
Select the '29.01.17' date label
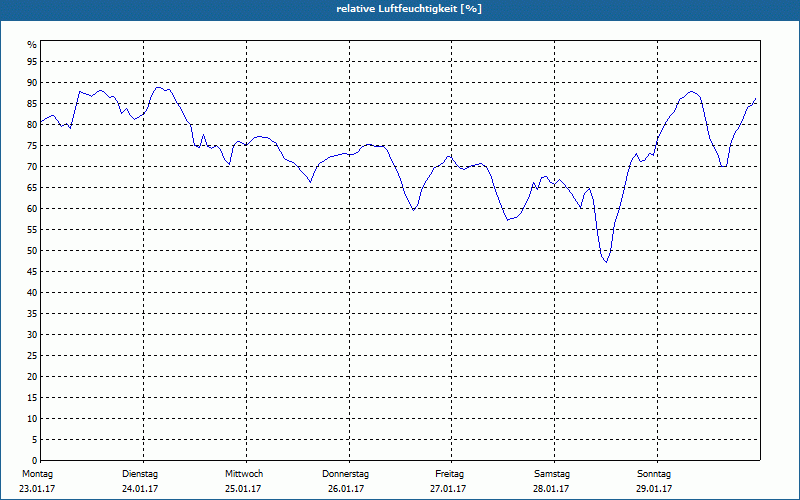(654, 489)
